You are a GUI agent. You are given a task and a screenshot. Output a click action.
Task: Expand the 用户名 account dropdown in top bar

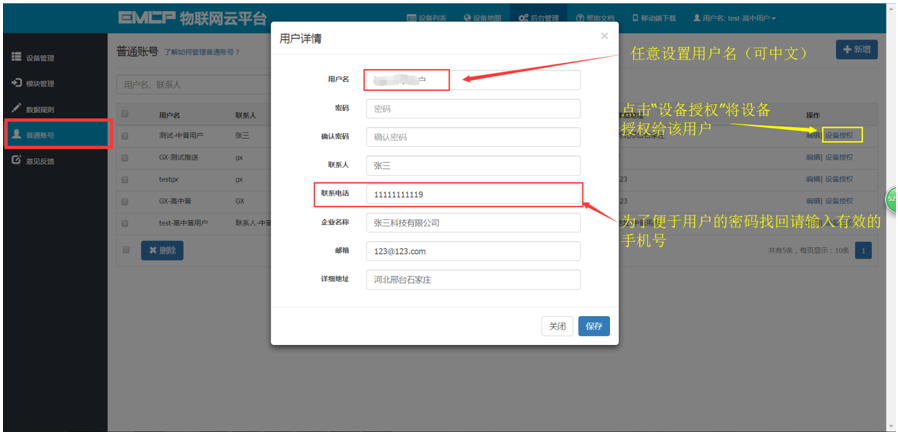(735, 18)
